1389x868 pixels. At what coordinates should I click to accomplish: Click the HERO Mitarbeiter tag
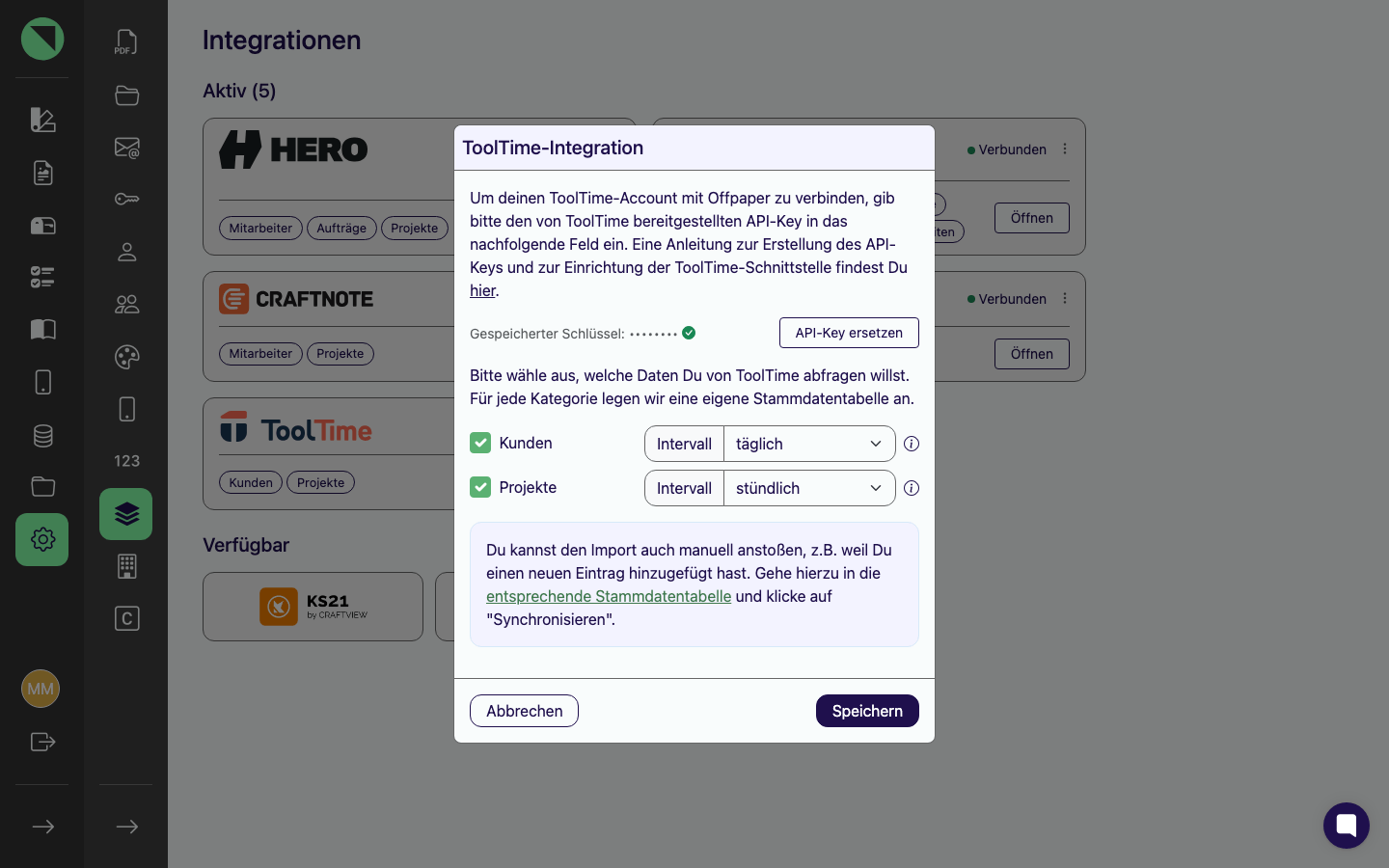(260, 229)
